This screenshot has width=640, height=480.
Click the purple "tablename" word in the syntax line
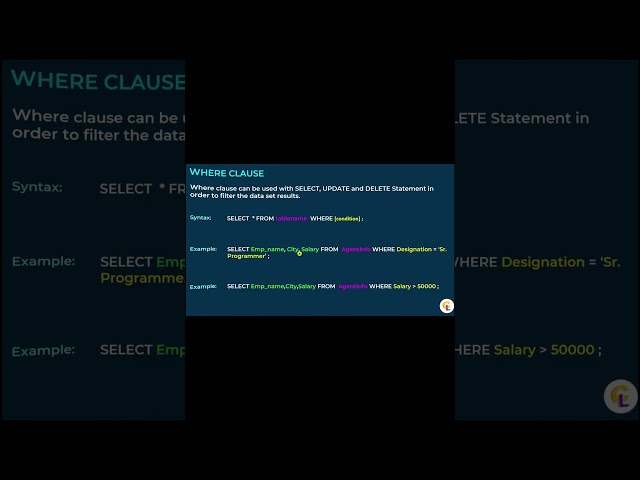[291, 218]
